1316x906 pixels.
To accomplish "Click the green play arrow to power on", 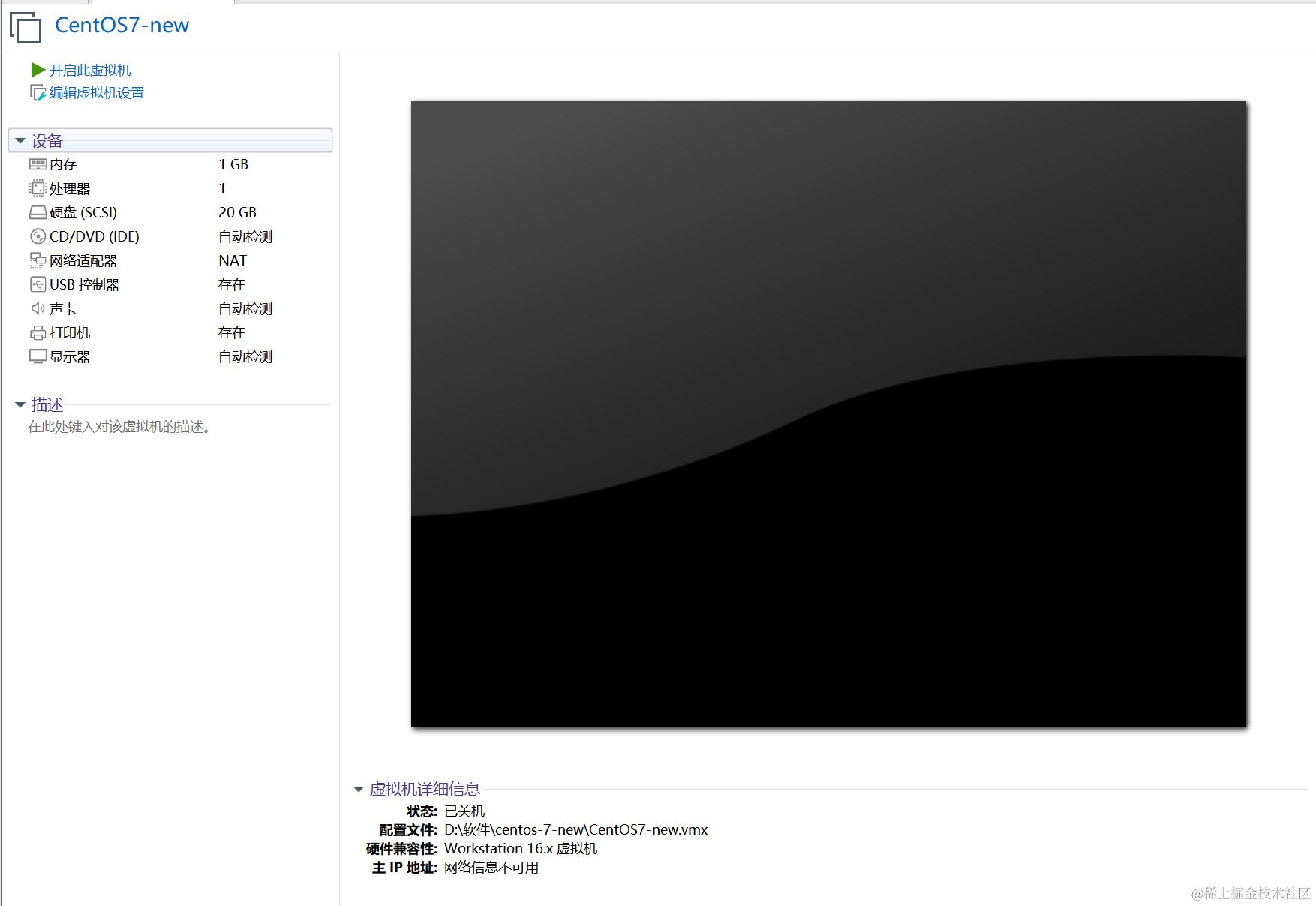I will [x=38, y=70].
